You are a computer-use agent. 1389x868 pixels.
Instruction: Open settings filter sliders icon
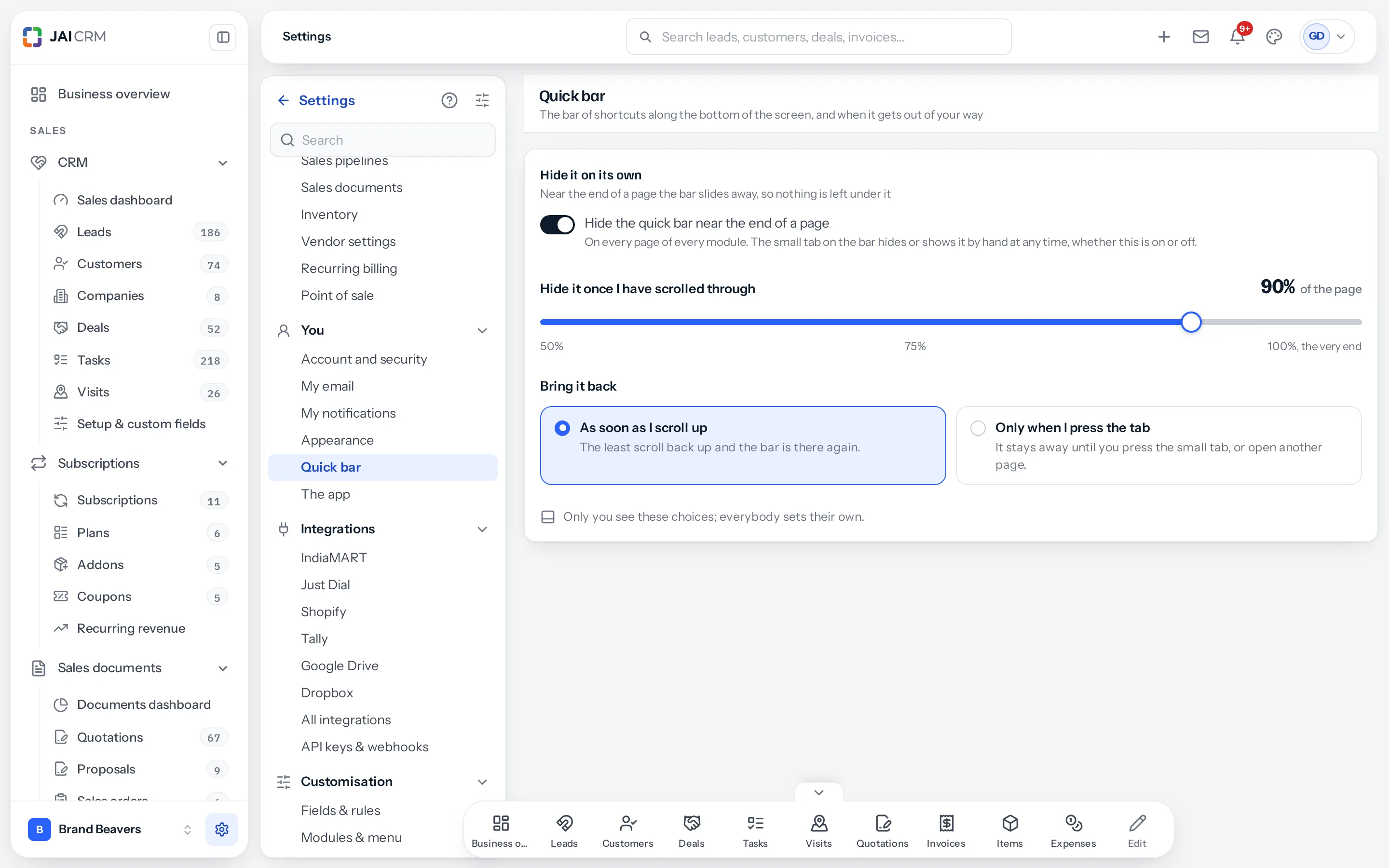coord(482,100)
